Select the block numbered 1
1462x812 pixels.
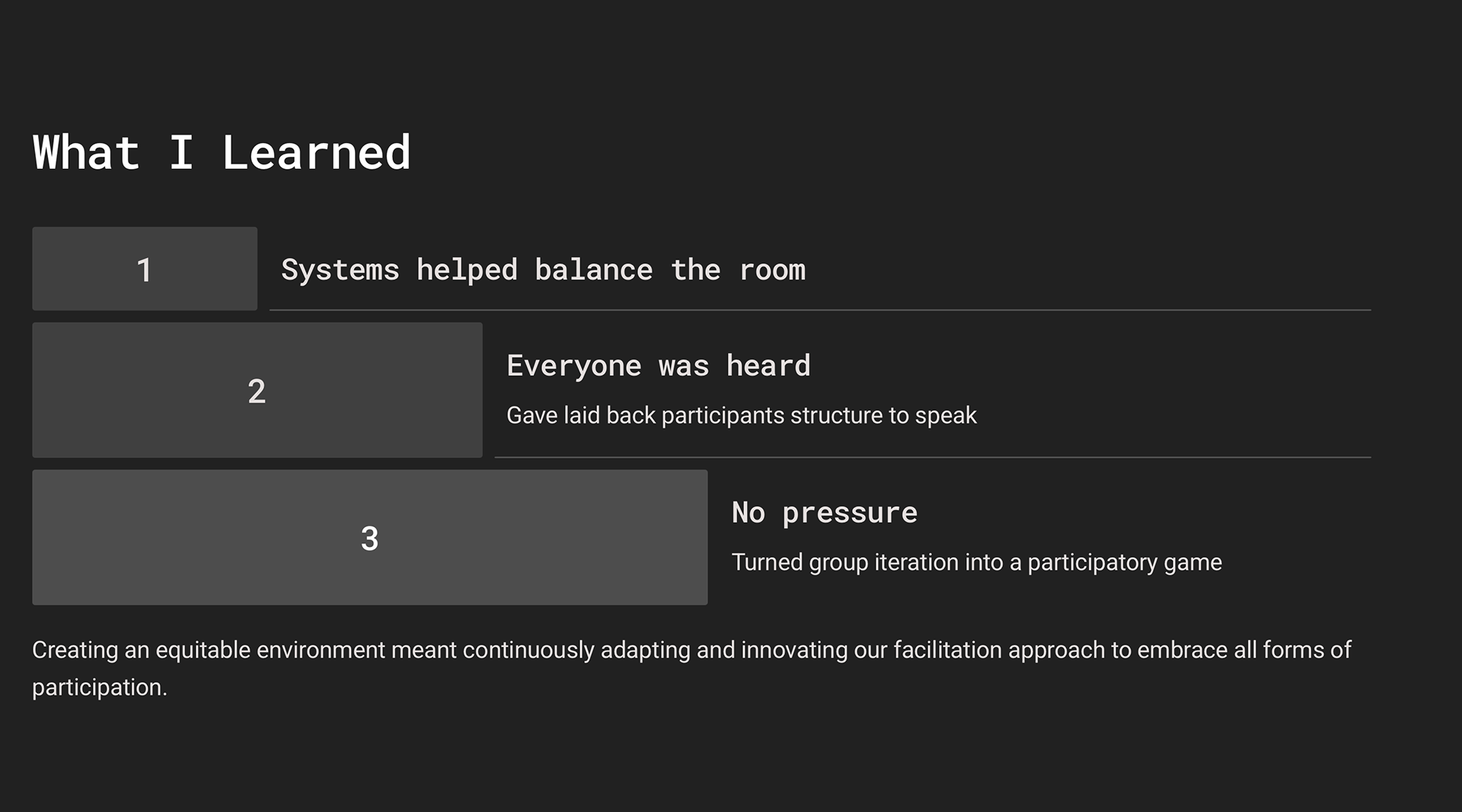[x=145, y=269]
